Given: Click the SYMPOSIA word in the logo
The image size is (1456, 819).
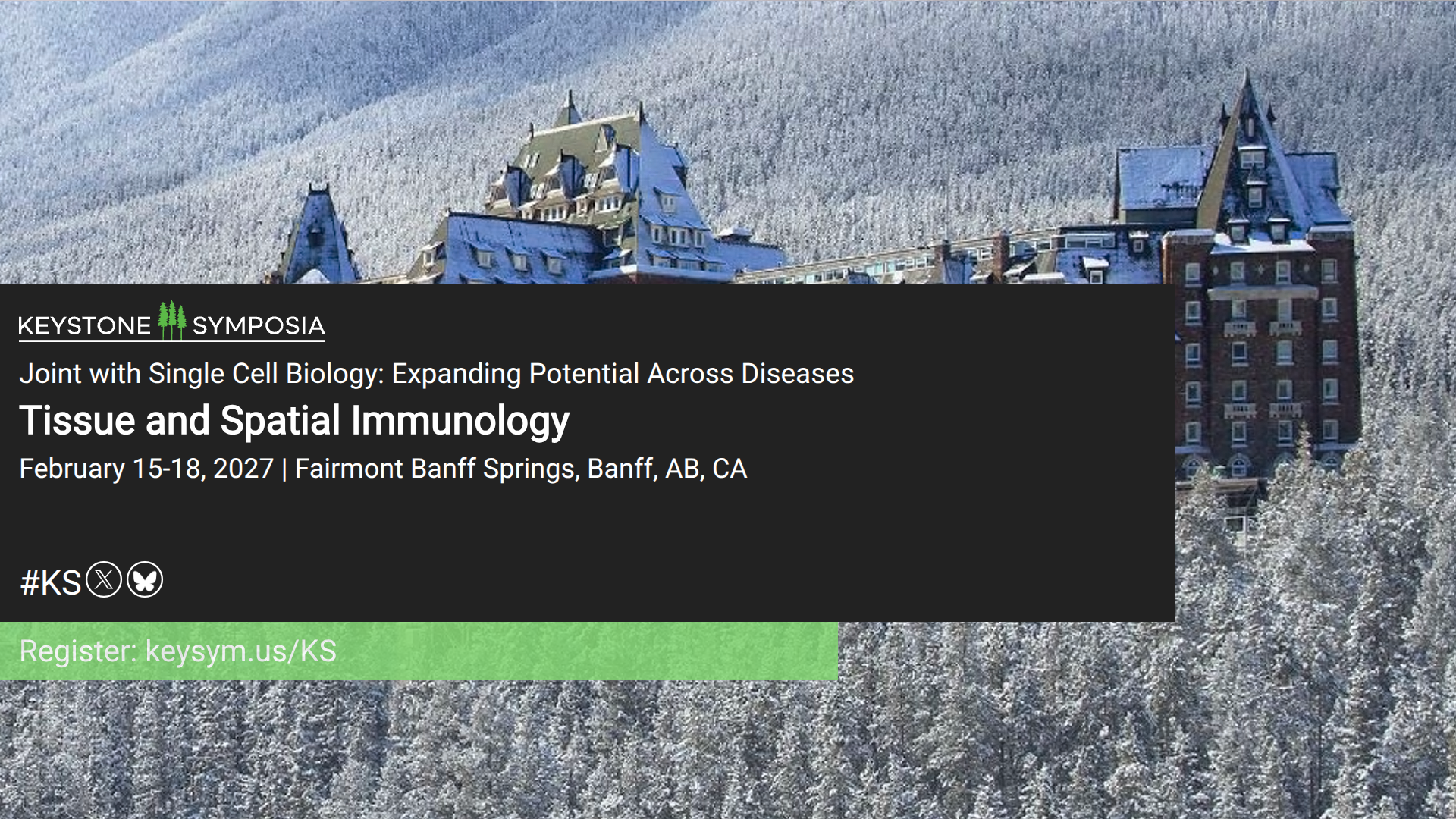Looking at the screenshot, I should (x=259, y=326).
